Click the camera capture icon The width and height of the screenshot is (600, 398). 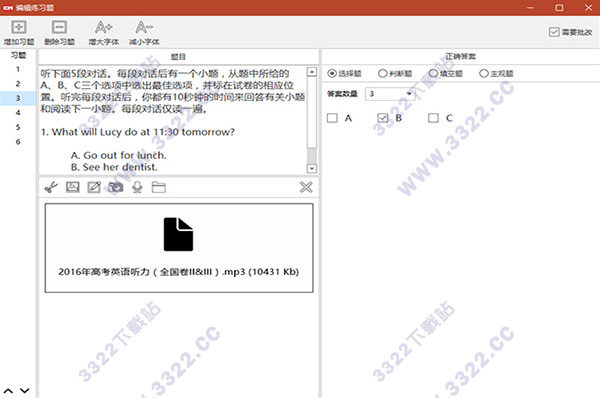point(116,187)
